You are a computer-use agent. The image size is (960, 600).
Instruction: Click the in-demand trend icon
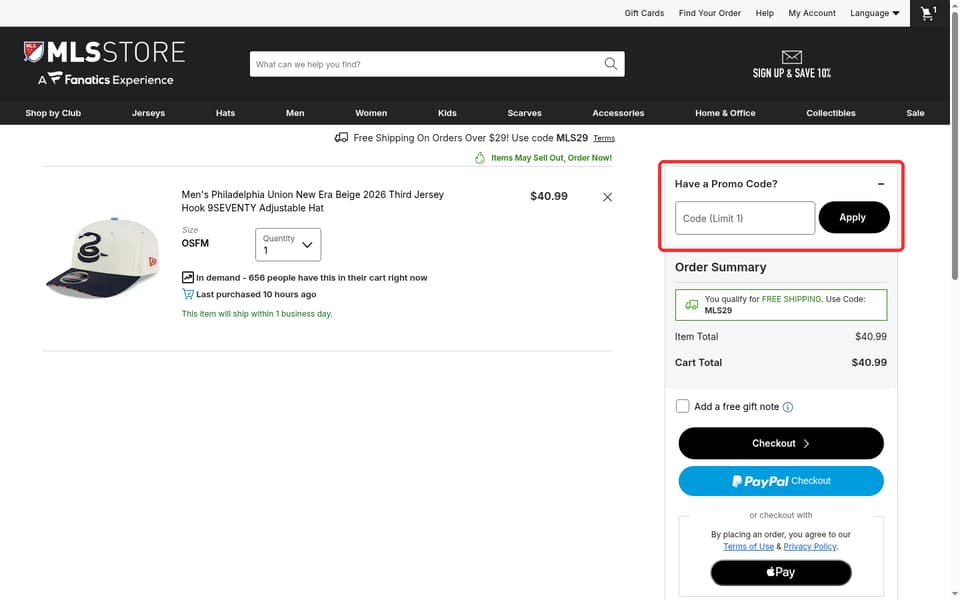[x=188, y=277]
